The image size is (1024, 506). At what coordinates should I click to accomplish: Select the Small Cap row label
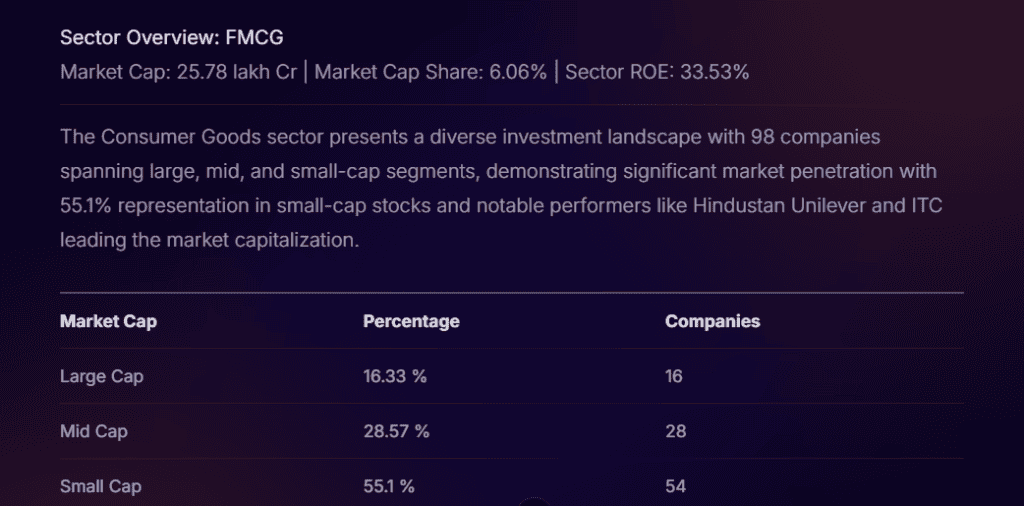(100, 486)
